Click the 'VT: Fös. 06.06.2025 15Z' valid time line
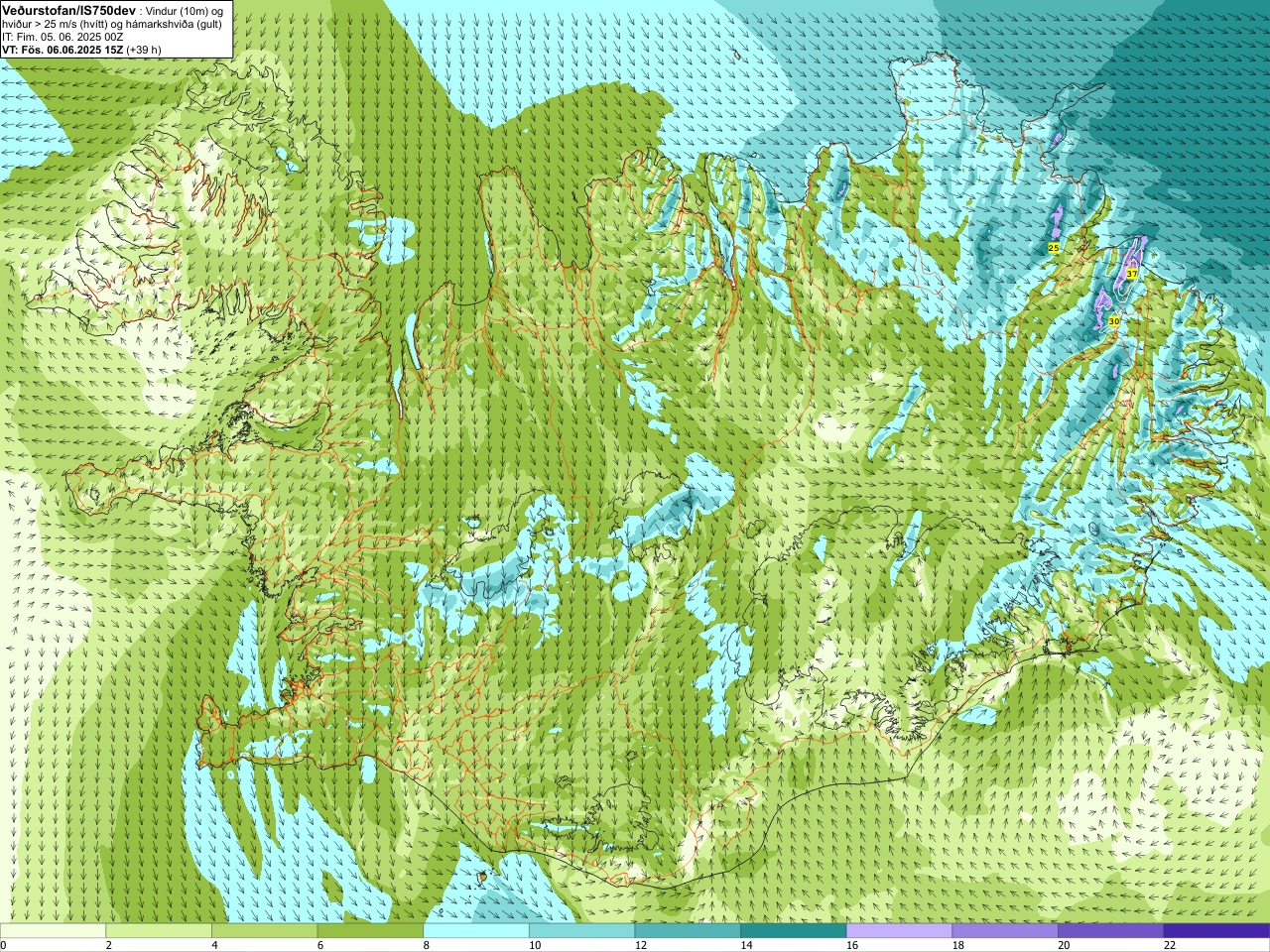 [x=63, y=50]
